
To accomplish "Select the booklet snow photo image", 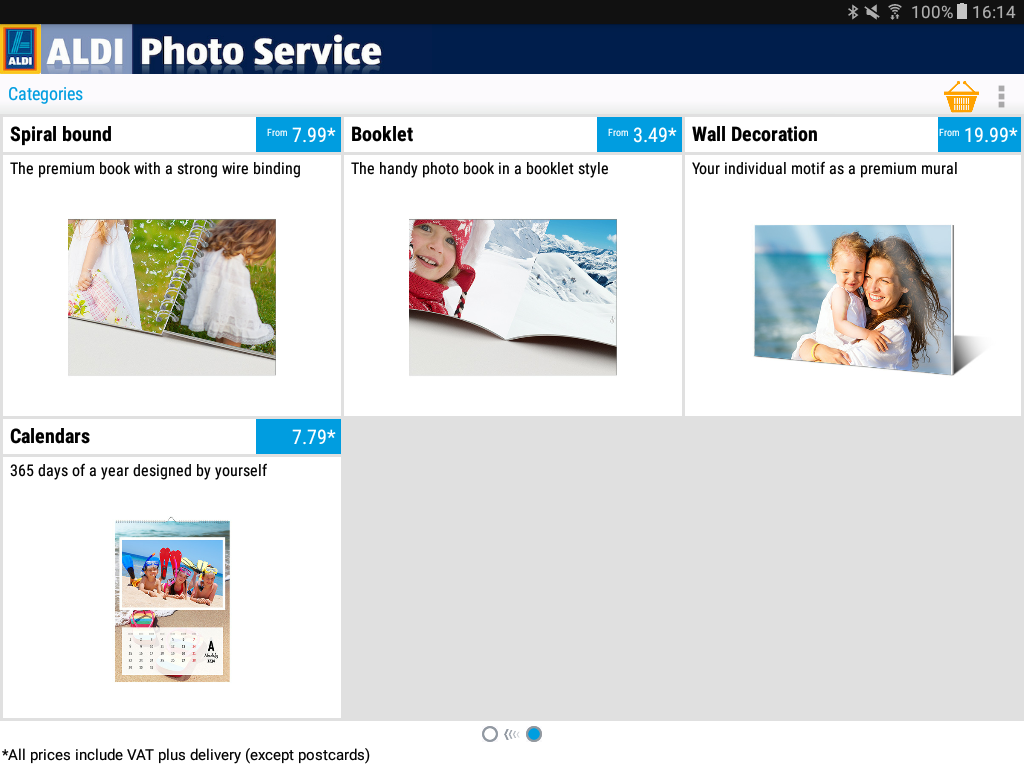I will (513, 297).
